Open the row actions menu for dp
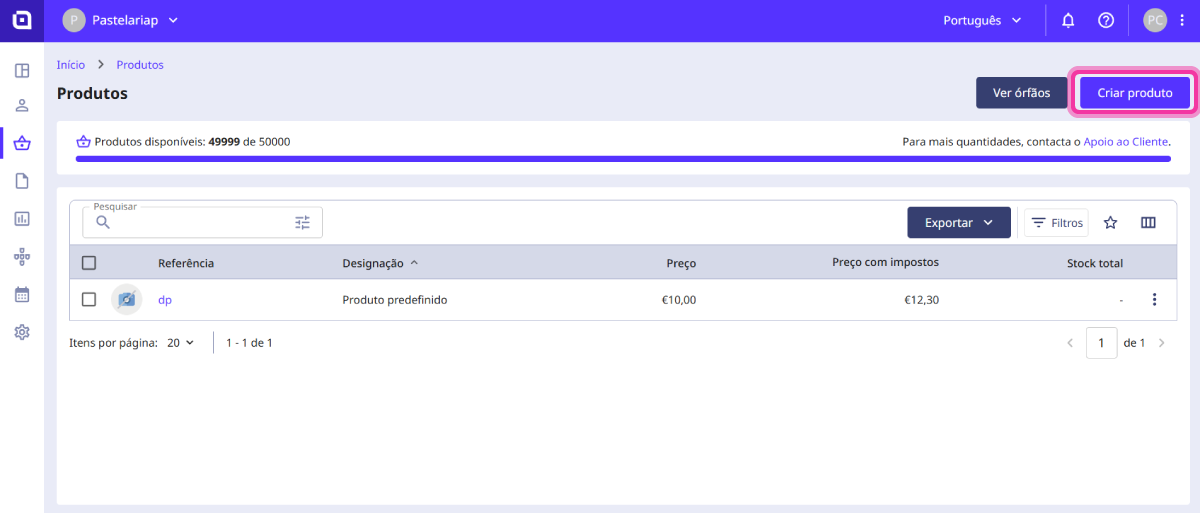The height and width of the screenshot is (513, 1200). 1154,300
